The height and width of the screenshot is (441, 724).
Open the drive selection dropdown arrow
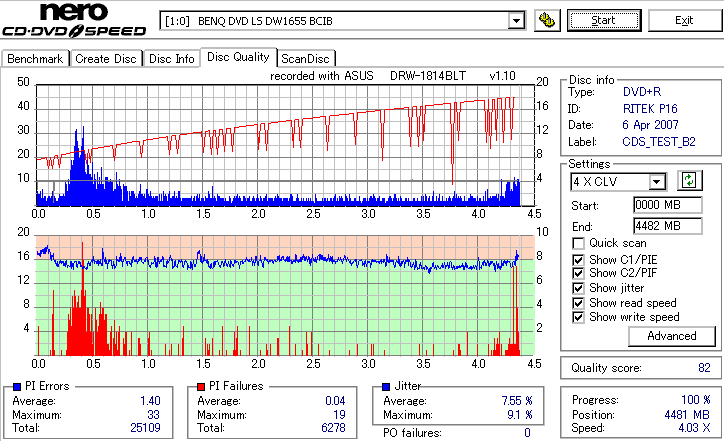coord(516,21)
